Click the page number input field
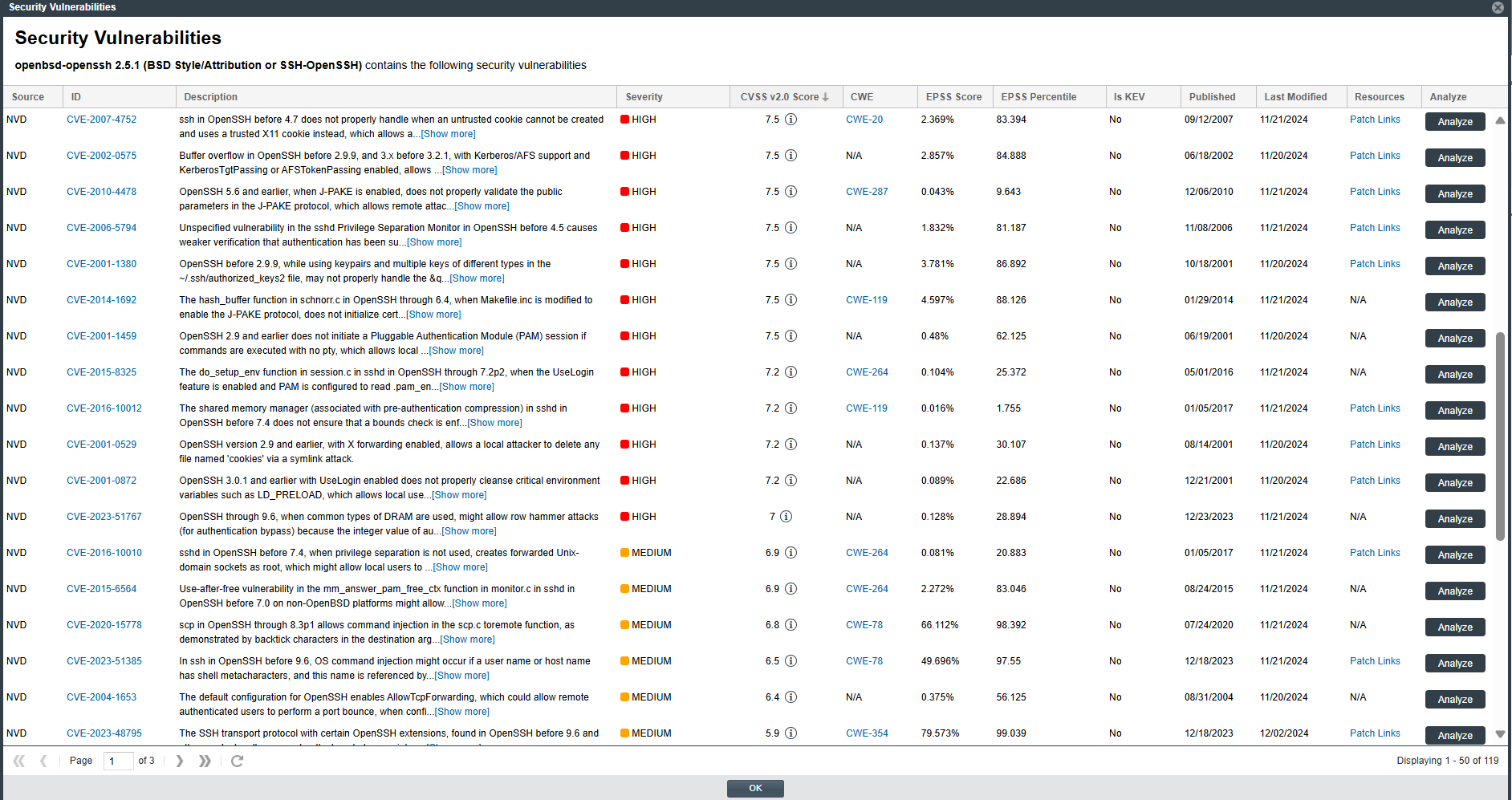This screenshot has width=1512, height=800. pos(118,761)
